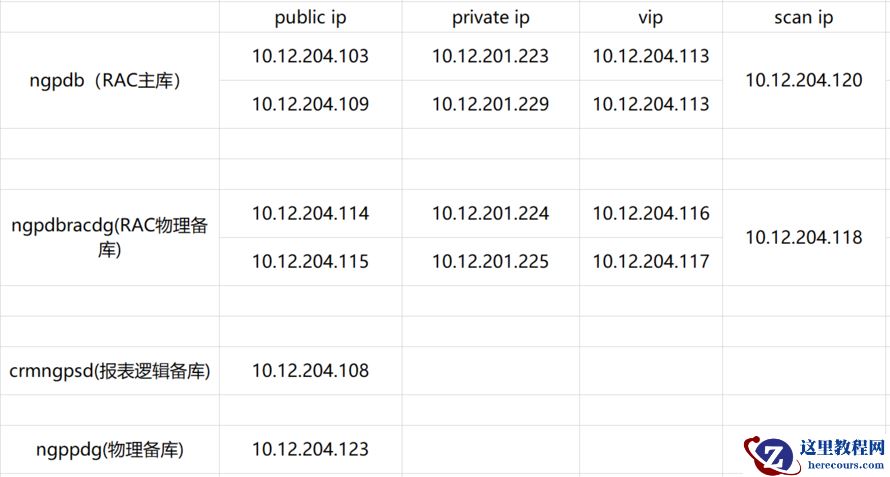Select scan ip cell 10.12.204.118
The width and height of the screenshot is (890, 477).
pyautogui.click(x=804, y=238)
